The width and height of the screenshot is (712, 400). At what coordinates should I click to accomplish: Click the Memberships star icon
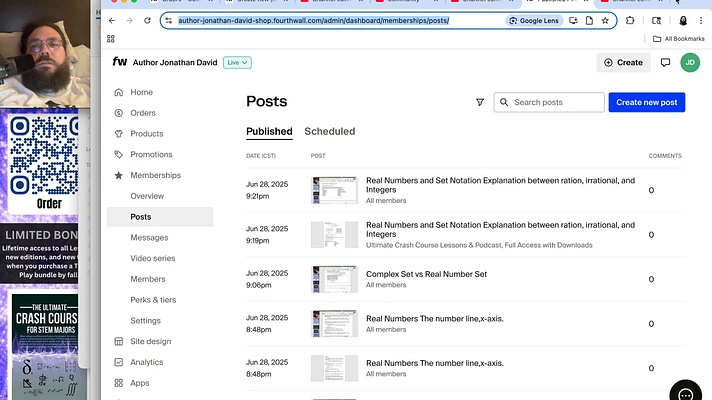click(x=119, y=175)
